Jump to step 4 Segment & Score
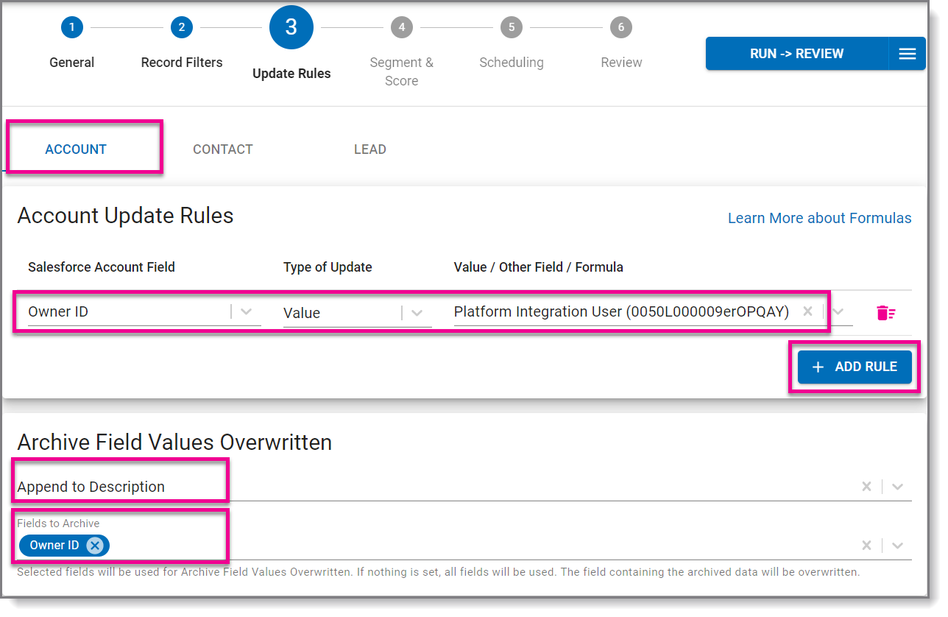 pyautogui.click(x=401, y=27)
